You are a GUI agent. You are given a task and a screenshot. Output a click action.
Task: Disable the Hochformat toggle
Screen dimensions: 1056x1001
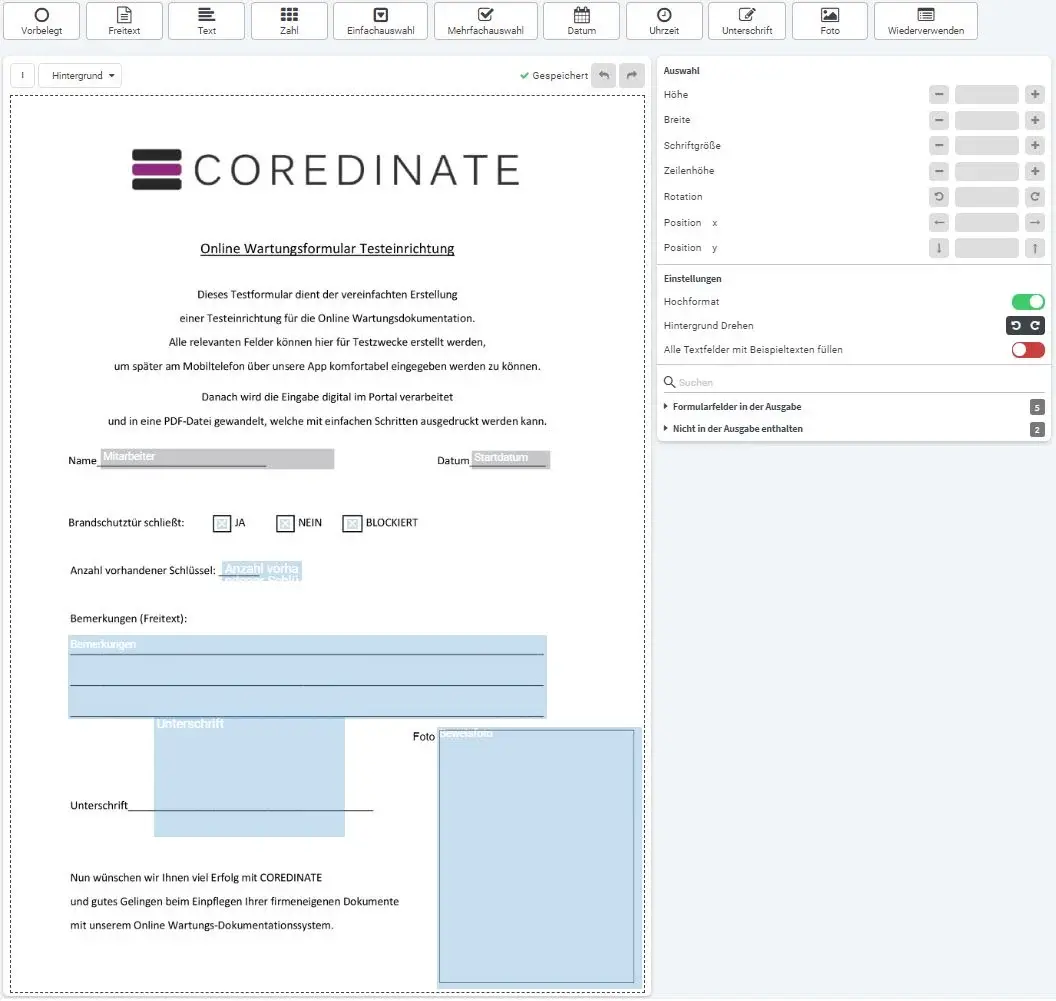click(1027, 301)
